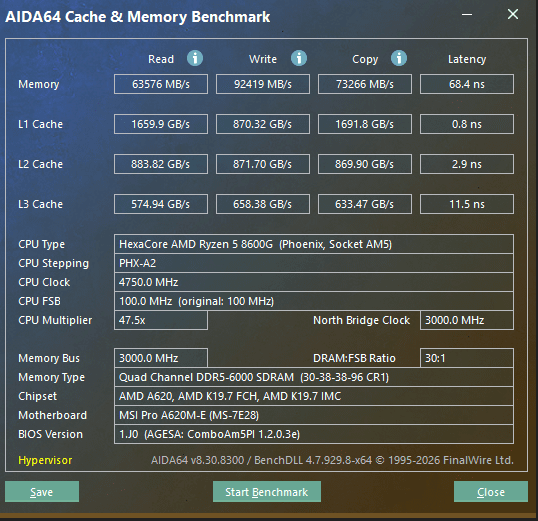Select the L2 Cache Read value
This screenshot has width=538, height=521.
click(x=161, y=164)
